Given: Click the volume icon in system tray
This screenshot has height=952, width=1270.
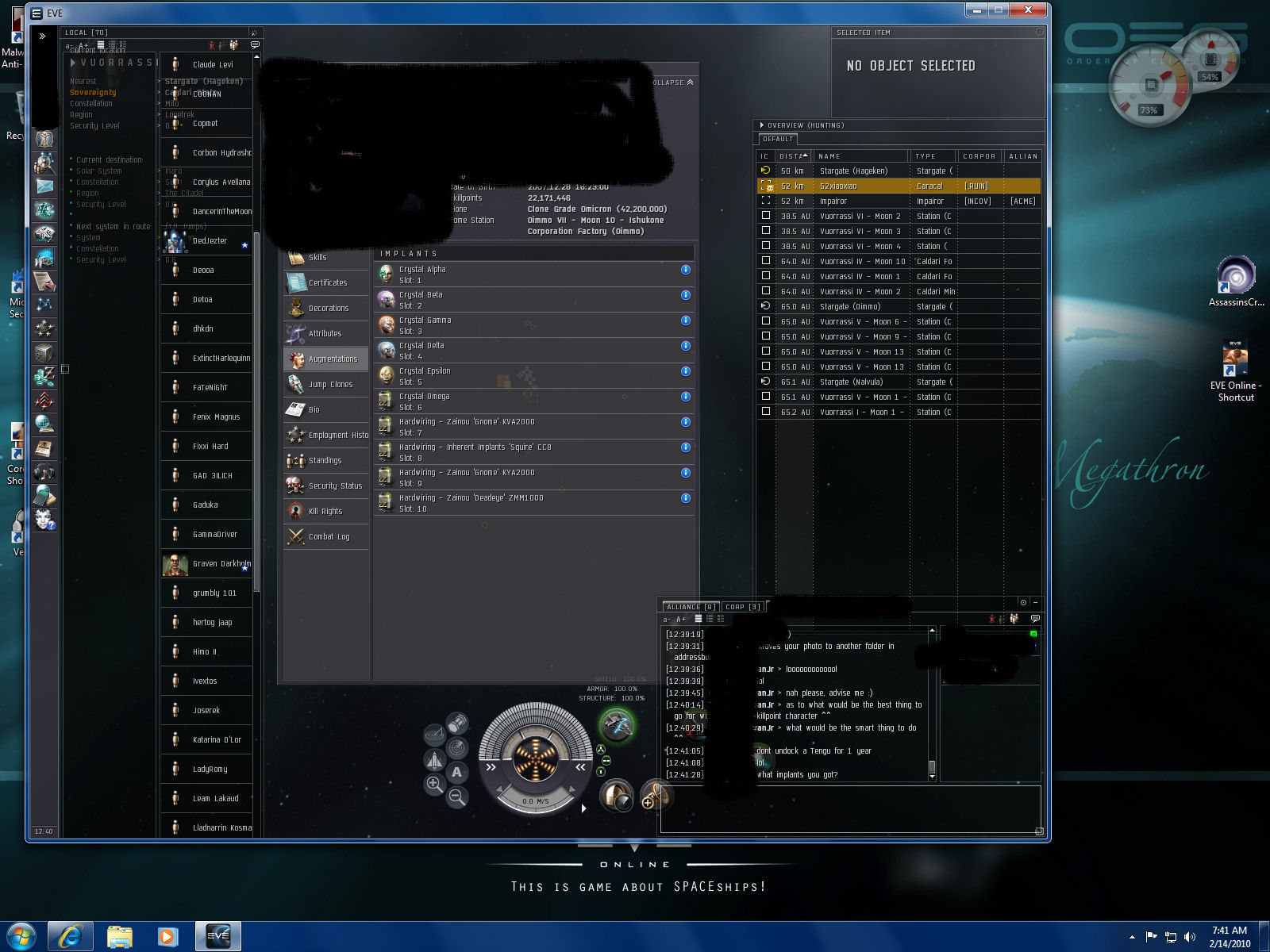Looking at the screenshot, I should point(1189,937).
